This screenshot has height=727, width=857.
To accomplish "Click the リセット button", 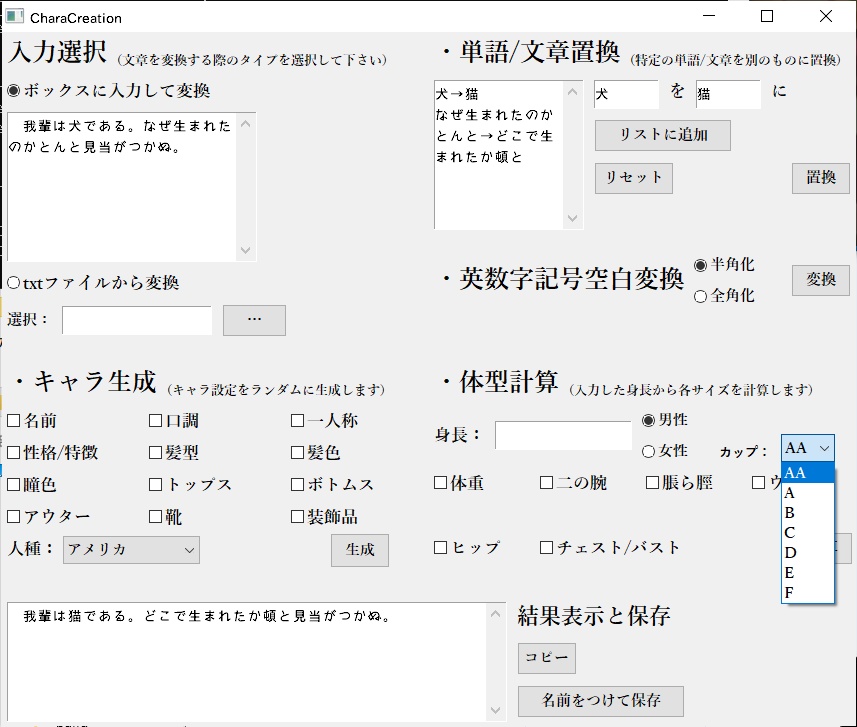I will click(634, 178).
